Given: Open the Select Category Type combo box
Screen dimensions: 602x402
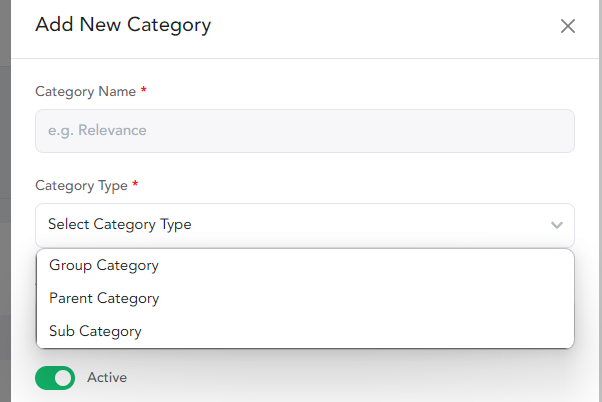Looking at the screenshot, I should 305,225.
